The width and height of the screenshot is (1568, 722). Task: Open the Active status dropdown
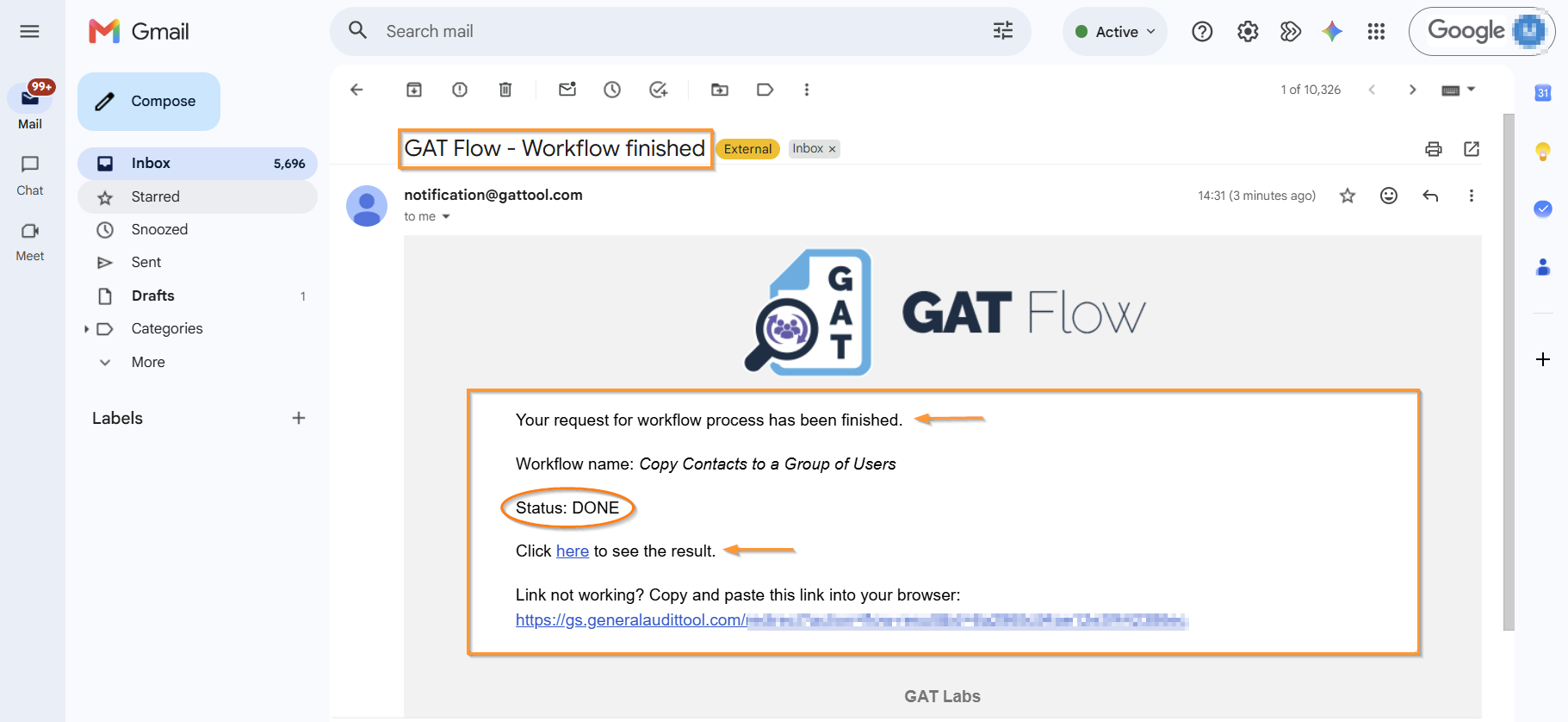[1115, 32]
